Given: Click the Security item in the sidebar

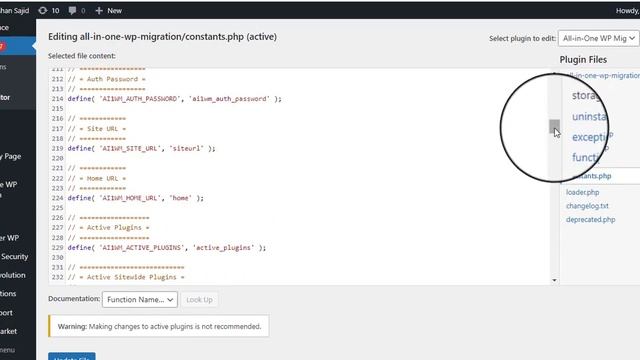Looking at the screenshot, I should [15, 256].
